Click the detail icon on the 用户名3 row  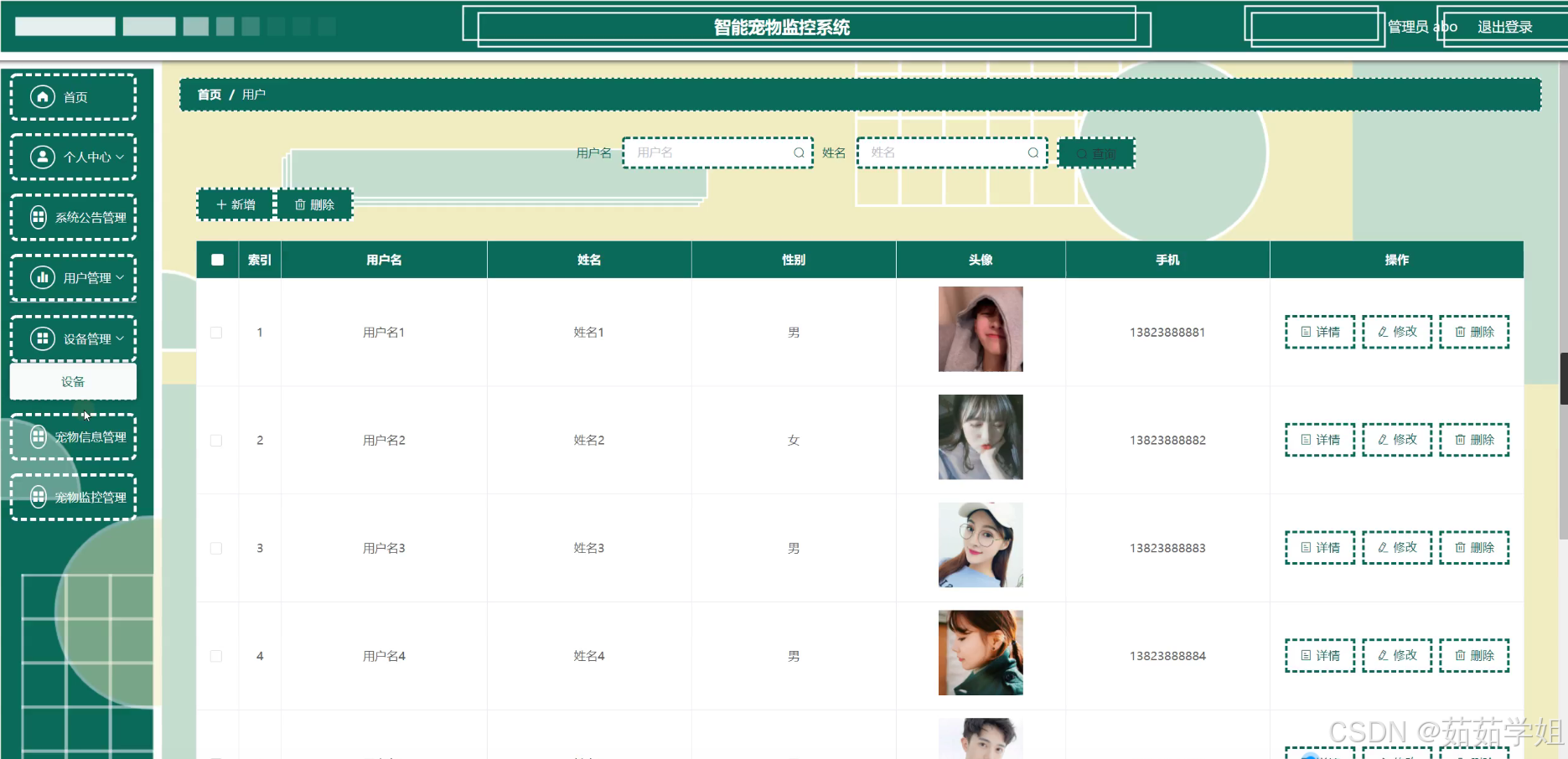pos(1306,548)
